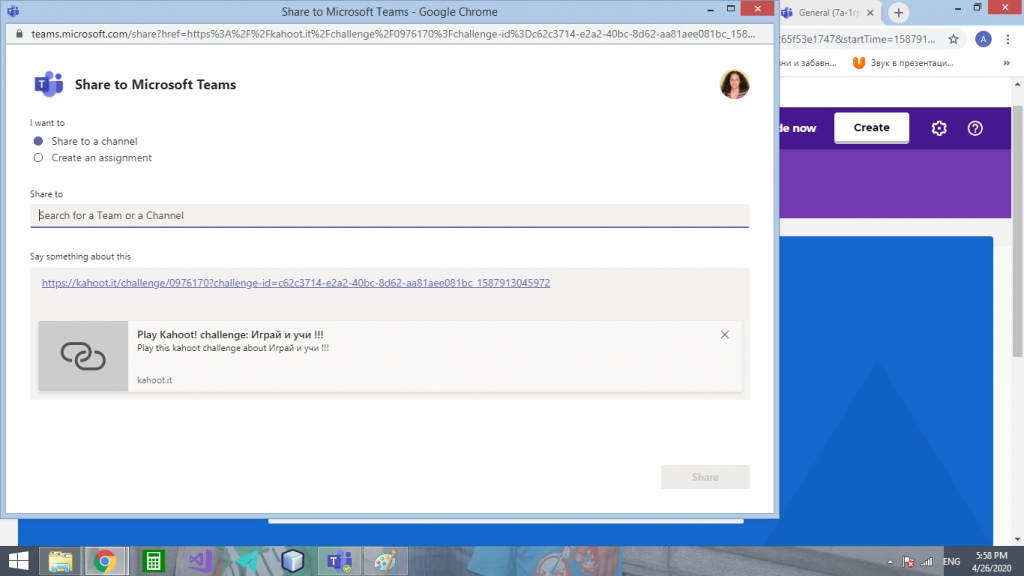Click the kahoot.it domain text in preview
This screenshot has height=576, width=1024.
(155, 380)
